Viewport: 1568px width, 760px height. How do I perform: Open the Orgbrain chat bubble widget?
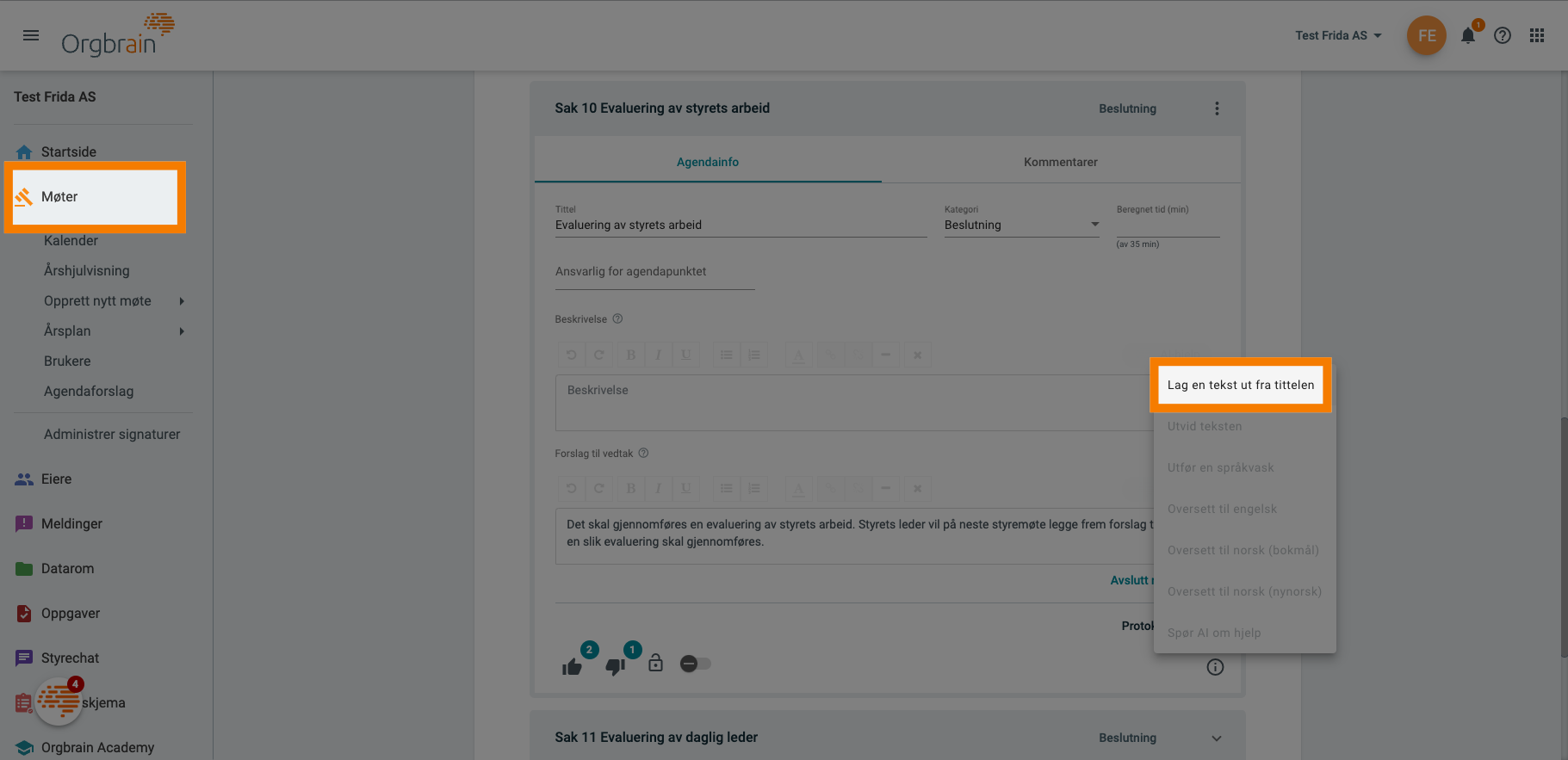59,701
